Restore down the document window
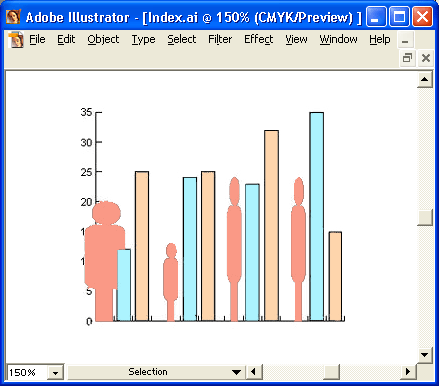Image resolution: width=439 pixels, height=386 pixels. click(407, 58)
